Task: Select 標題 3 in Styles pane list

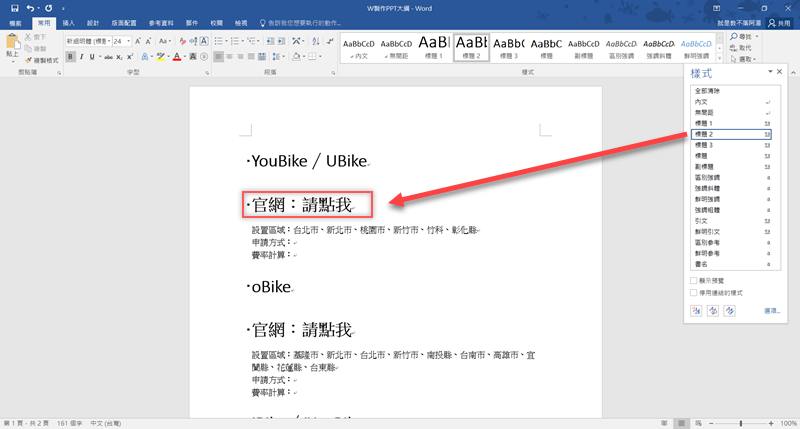Action: point(707,144)
